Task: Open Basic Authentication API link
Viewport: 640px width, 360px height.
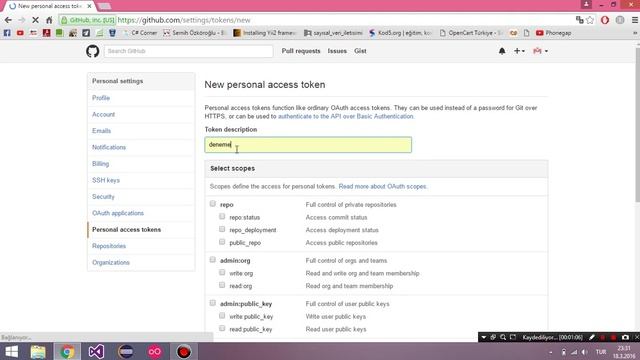Action: (x=346, y=116)
